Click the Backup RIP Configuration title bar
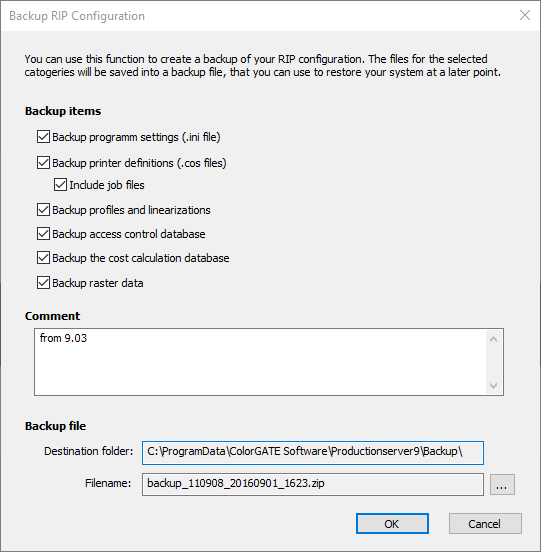This screenshot has height=552, width=541. coord(260,16)
